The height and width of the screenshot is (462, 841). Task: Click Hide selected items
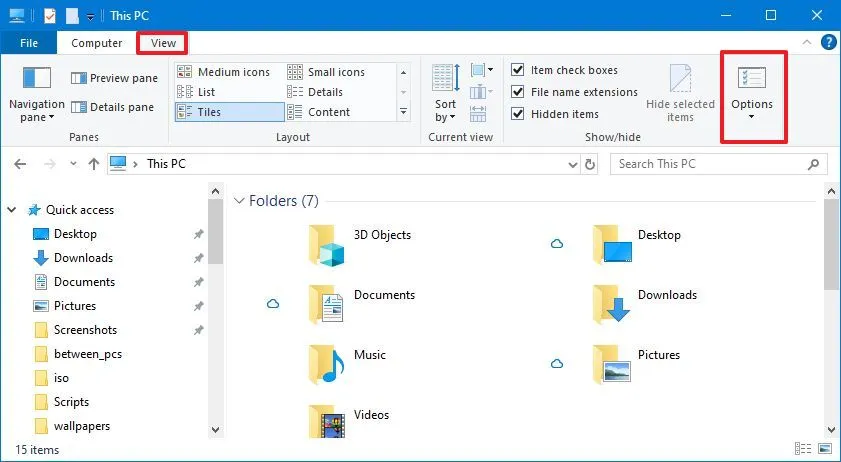(x=680, y=94)
